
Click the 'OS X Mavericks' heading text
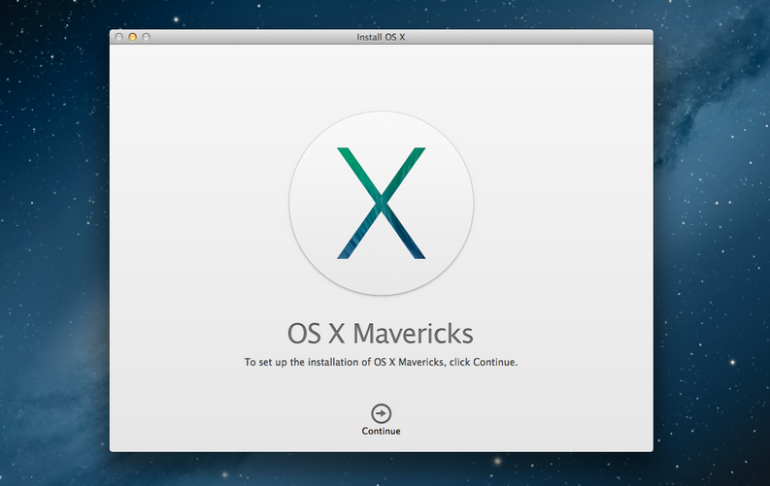click(x=380, y=333)
